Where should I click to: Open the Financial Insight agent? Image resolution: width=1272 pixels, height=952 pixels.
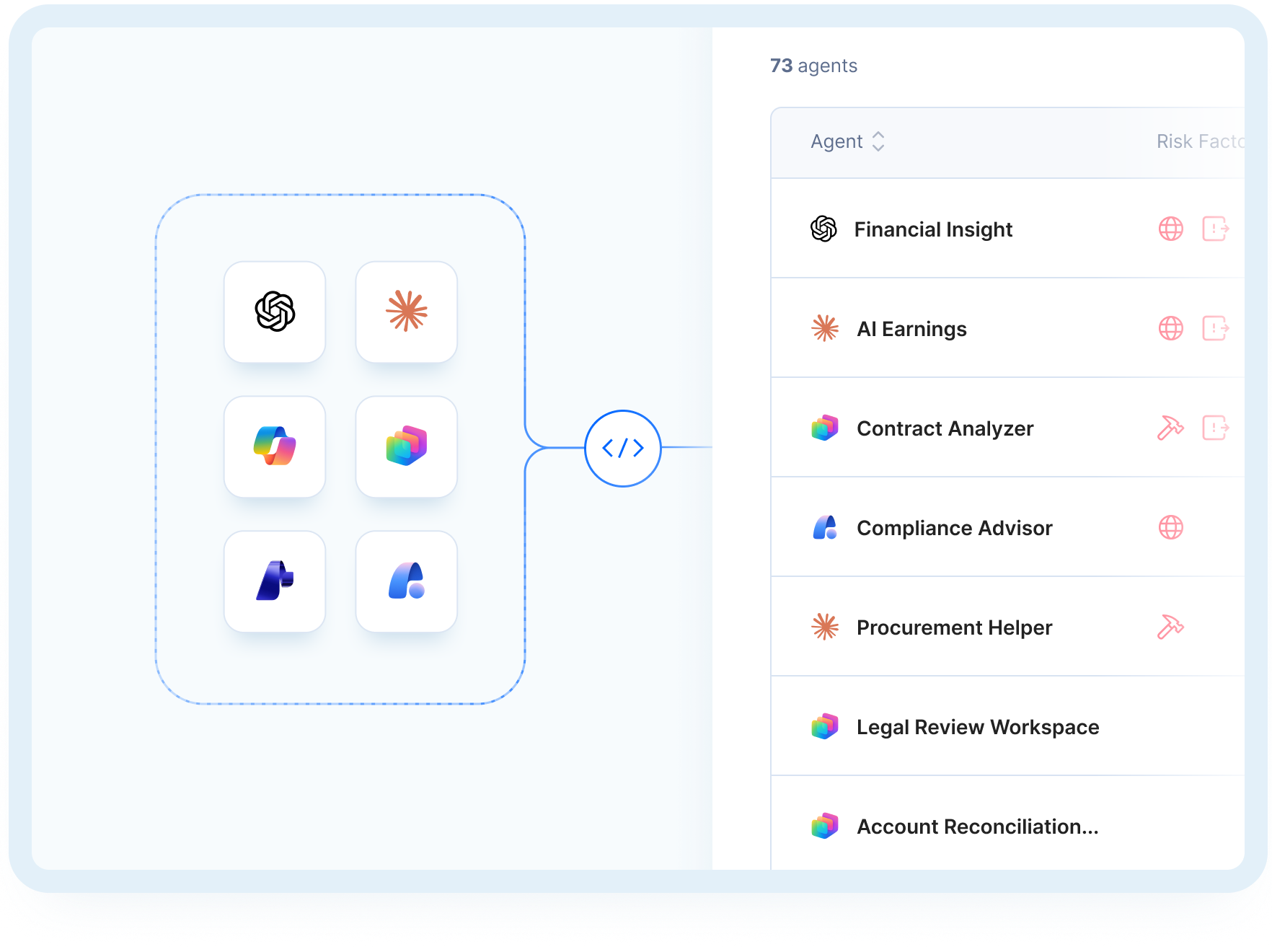(933, 229)
